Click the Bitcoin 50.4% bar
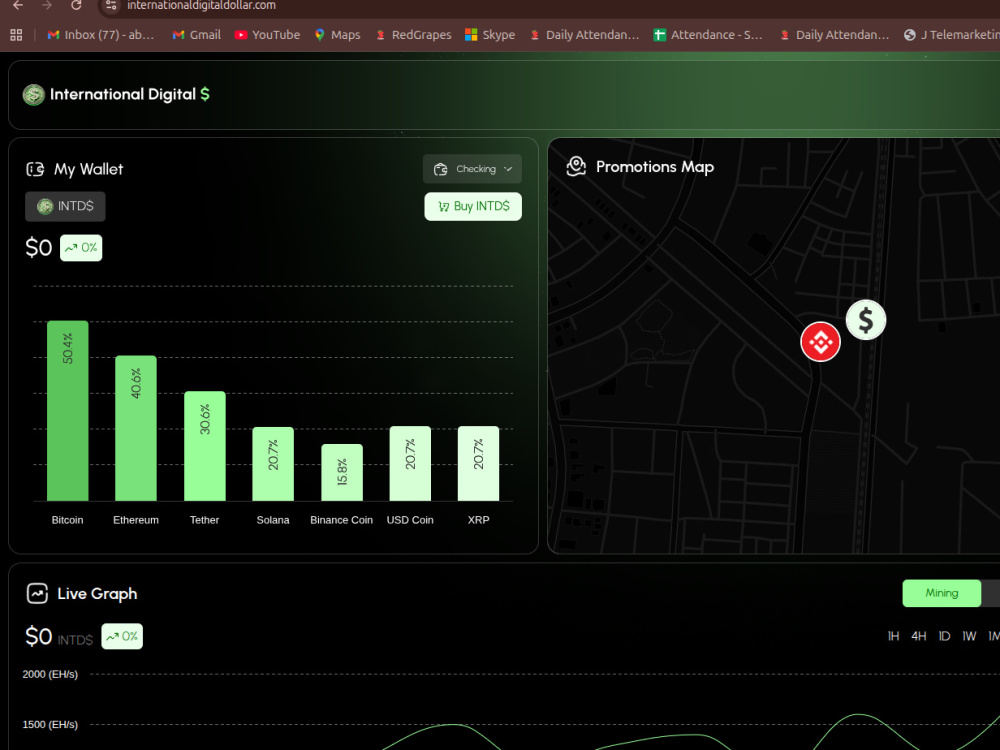Screen dimensions: 1000x750 point(68,411)
